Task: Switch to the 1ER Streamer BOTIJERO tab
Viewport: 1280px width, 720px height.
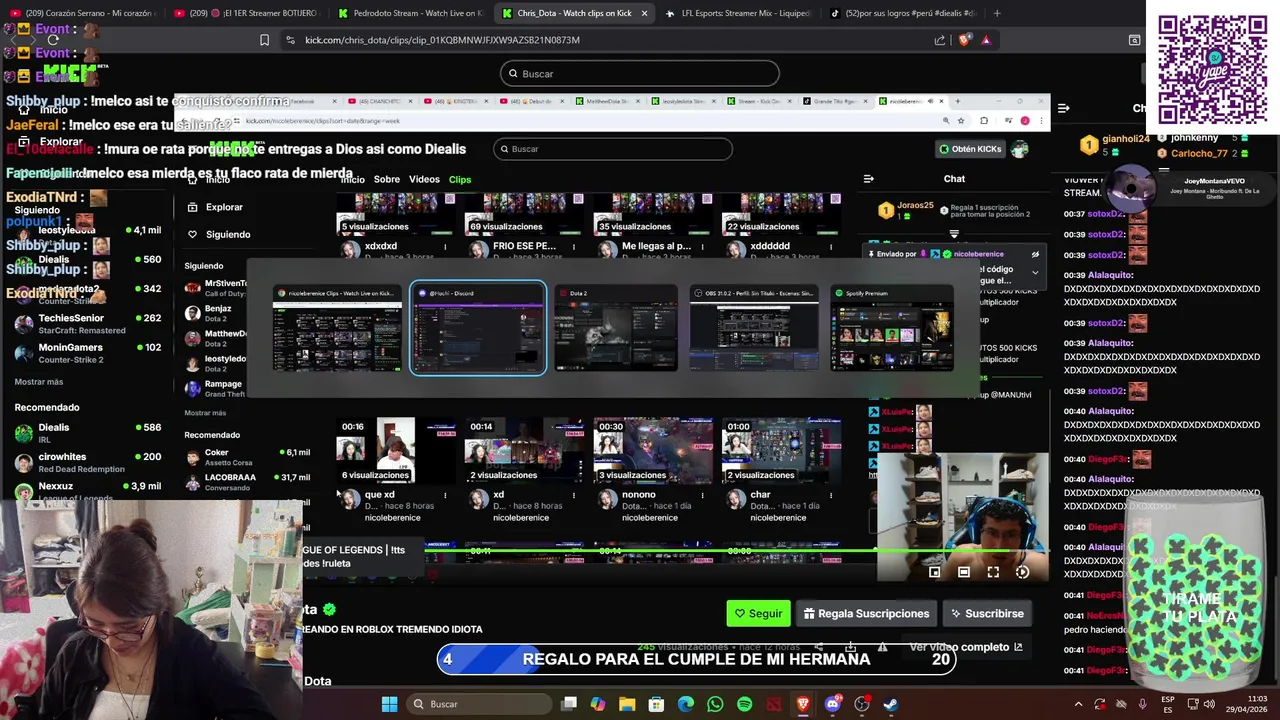Action: 246,13
